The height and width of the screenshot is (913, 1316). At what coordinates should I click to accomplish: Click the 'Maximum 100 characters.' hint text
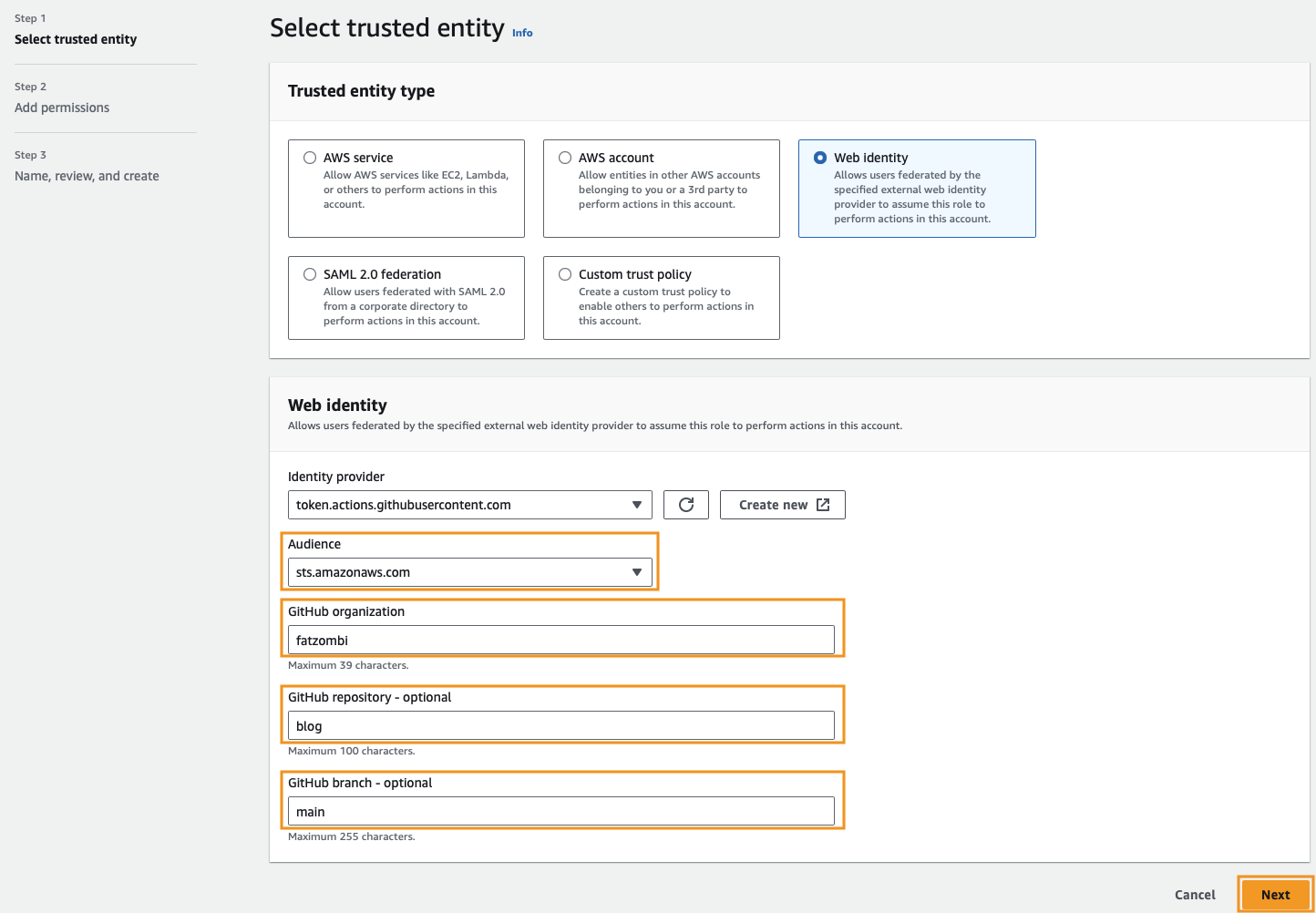pyautogui.click(x=352, y=751)
